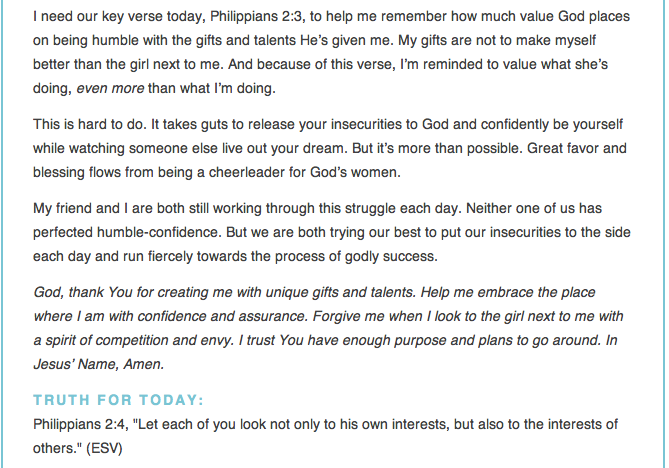The width and height of the screenshot is (669, 468).
Task: Click the phrase 'Great favor and'
Action: pyautogui.click(x=577, y=148)
